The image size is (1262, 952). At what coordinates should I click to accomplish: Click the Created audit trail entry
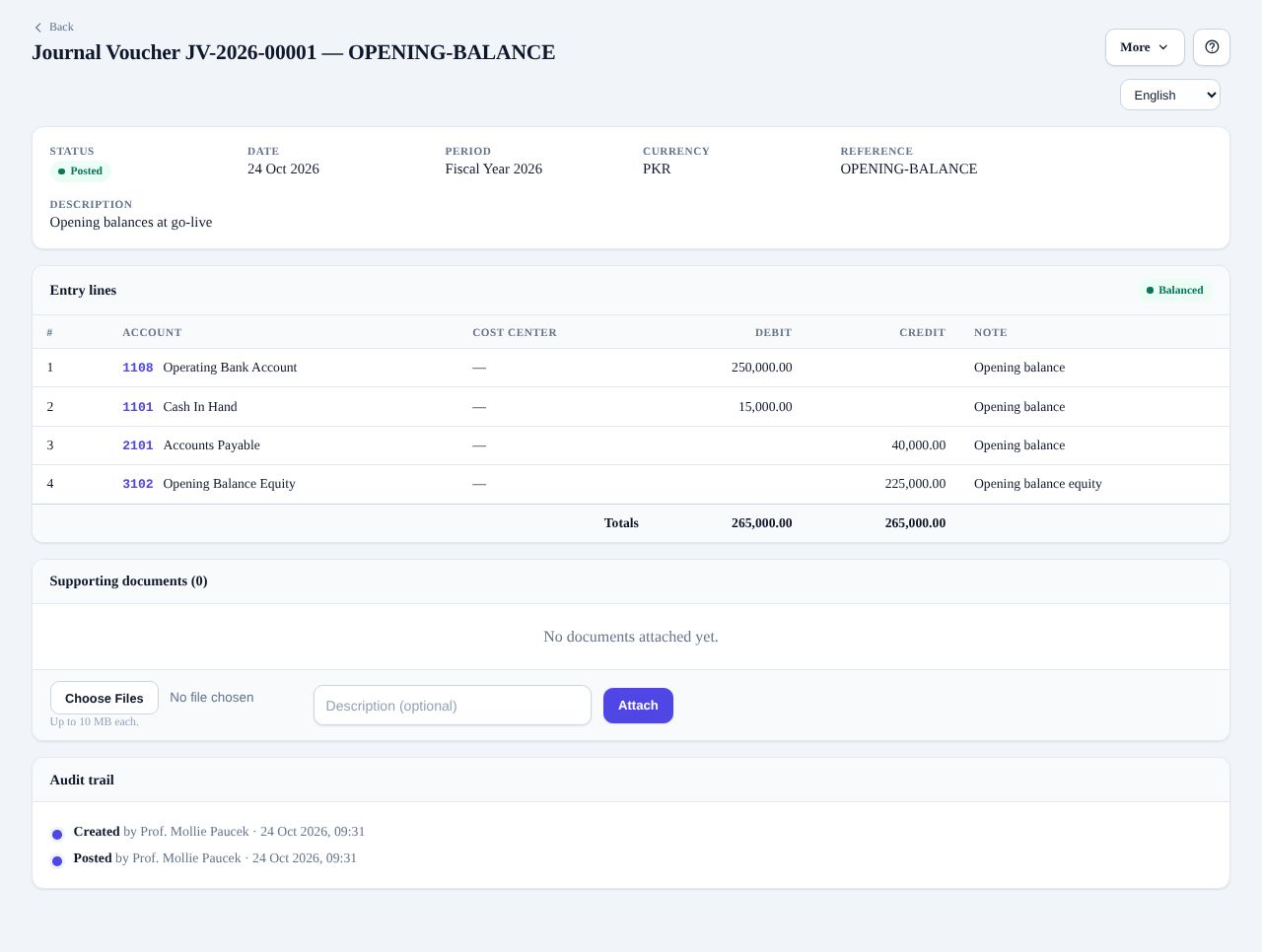219,832
